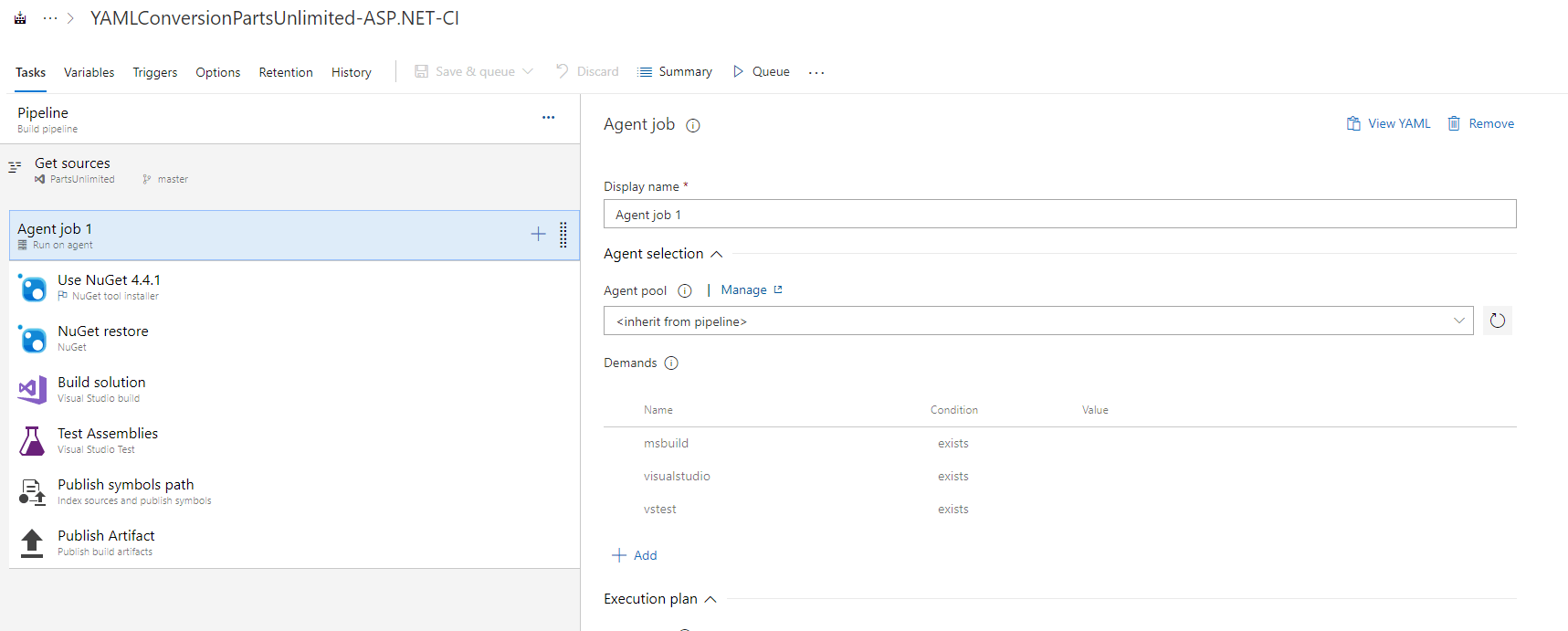Show Demands info icon
The image size is (1568, 631).
click(671, 363)
